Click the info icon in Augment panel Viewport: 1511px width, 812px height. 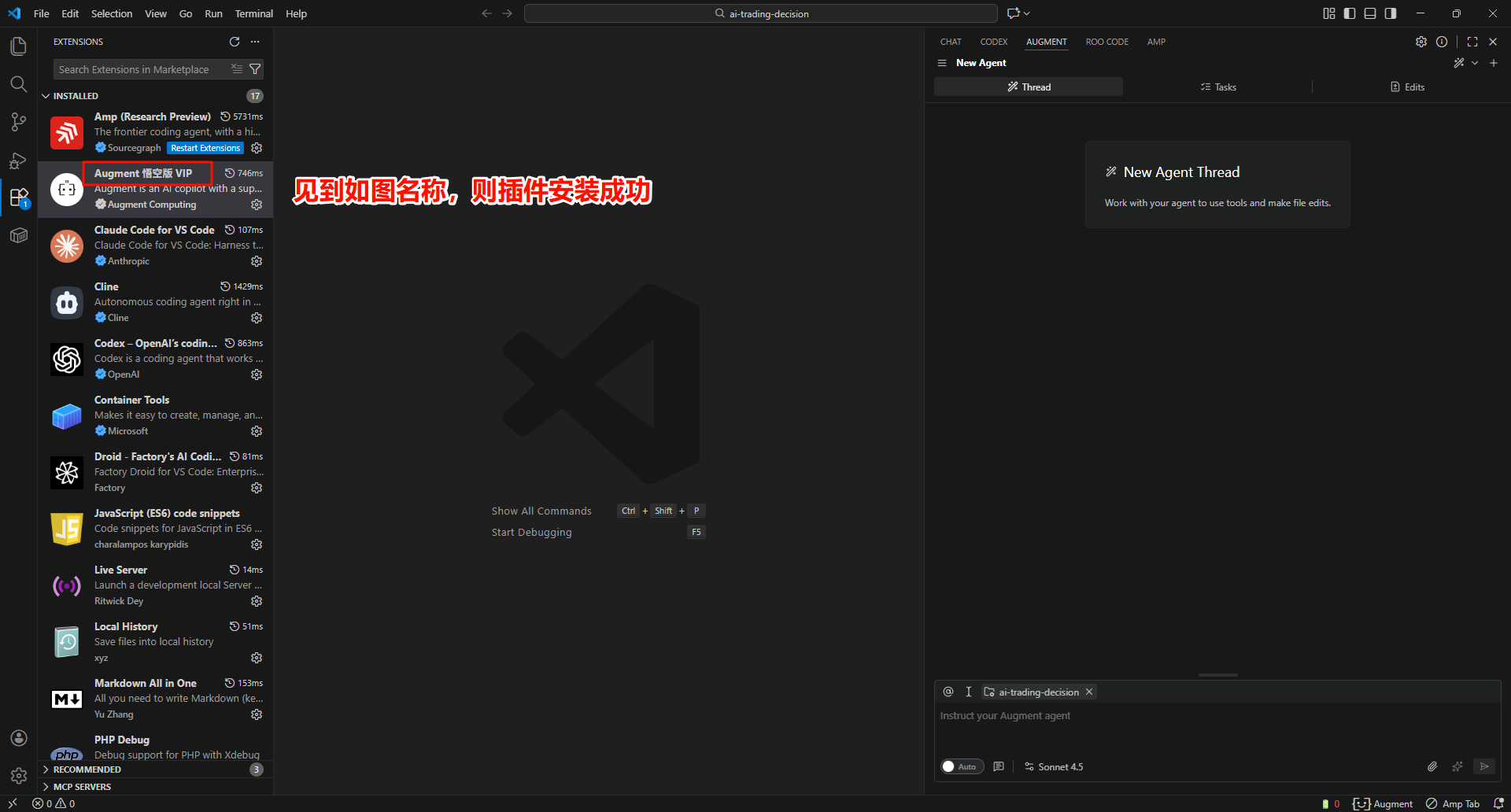(x=1442, y=42)
